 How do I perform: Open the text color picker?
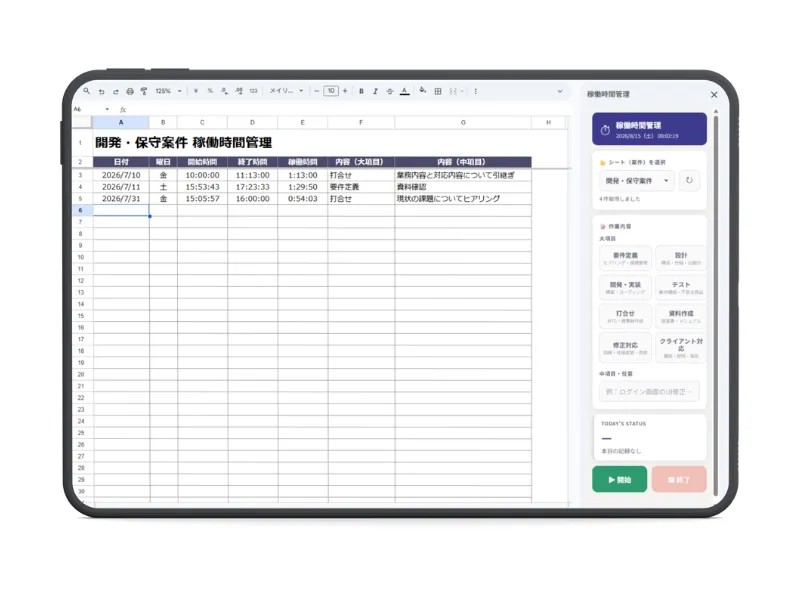click(405, 91)
